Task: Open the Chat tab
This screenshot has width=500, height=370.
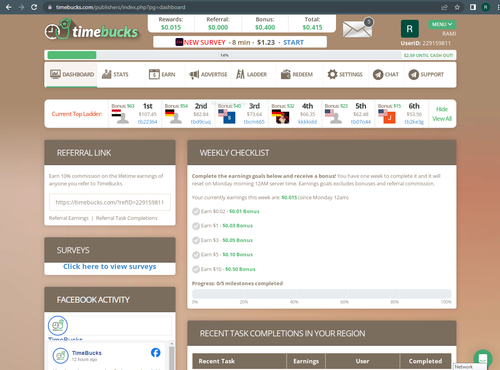Action: (x=386, y=74)
